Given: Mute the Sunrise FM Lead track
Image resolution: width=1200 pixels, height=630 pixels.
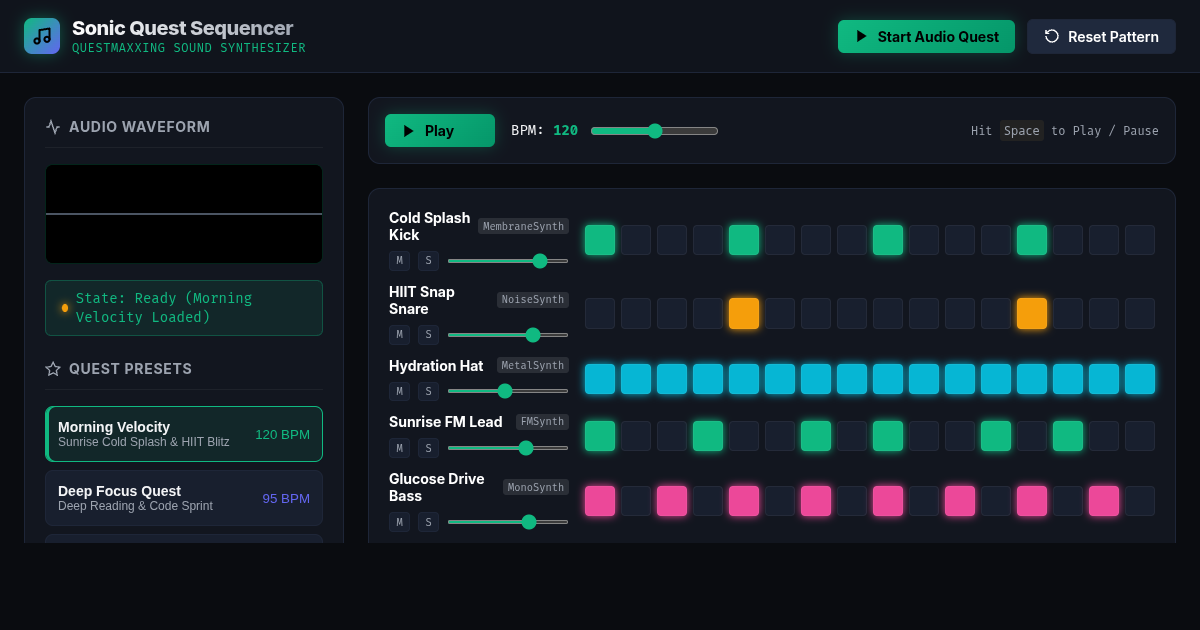Looking at the screenshot, I should click(399, 448).
